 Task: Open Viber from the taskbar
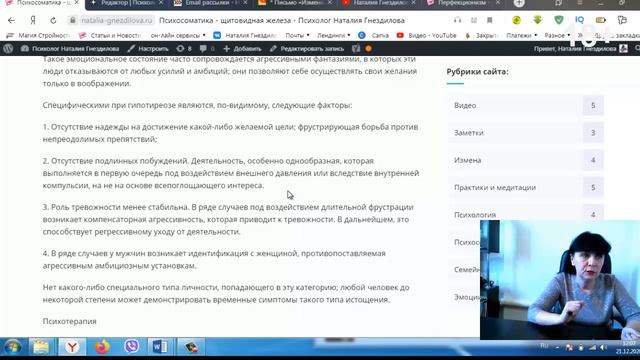(x=131, y=347)
